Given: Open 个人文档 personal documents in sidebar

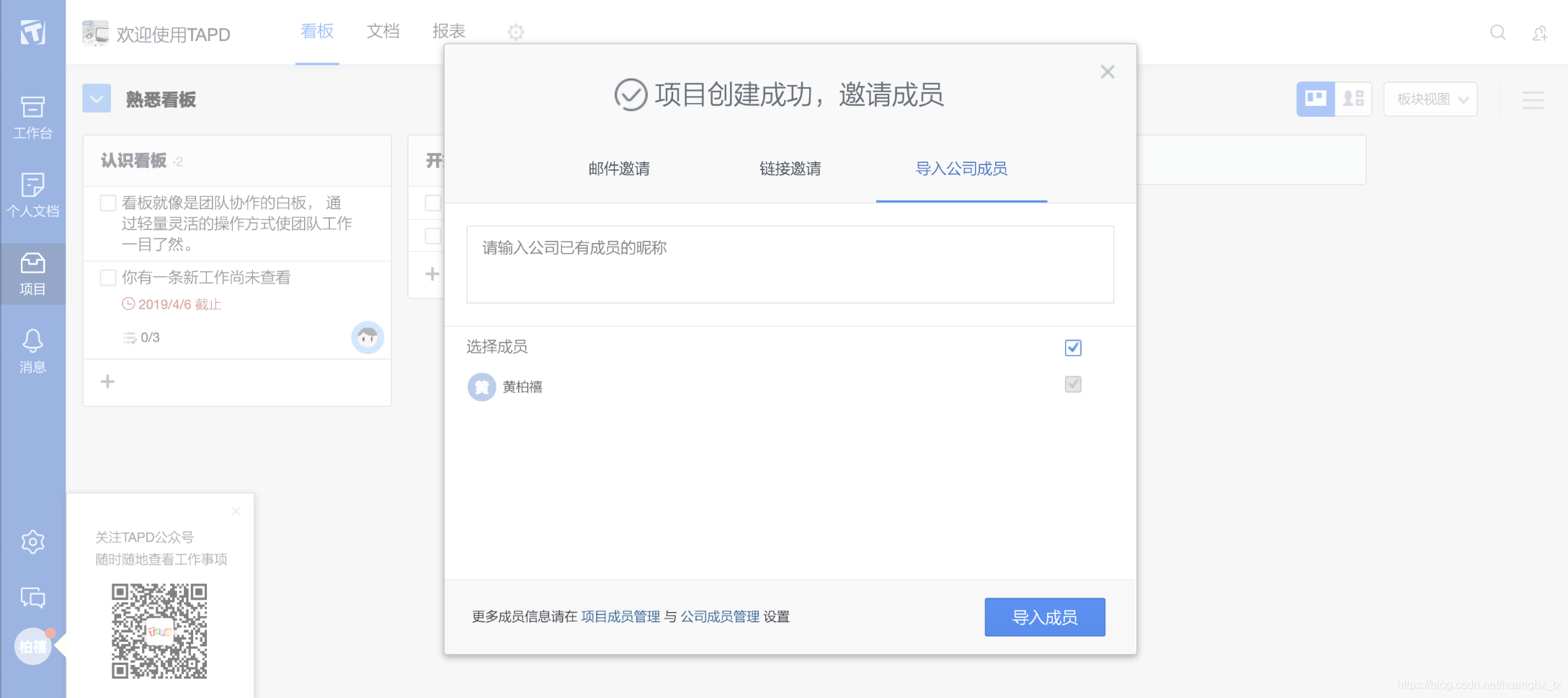Looking at the screenshot, I should point(32,195).
